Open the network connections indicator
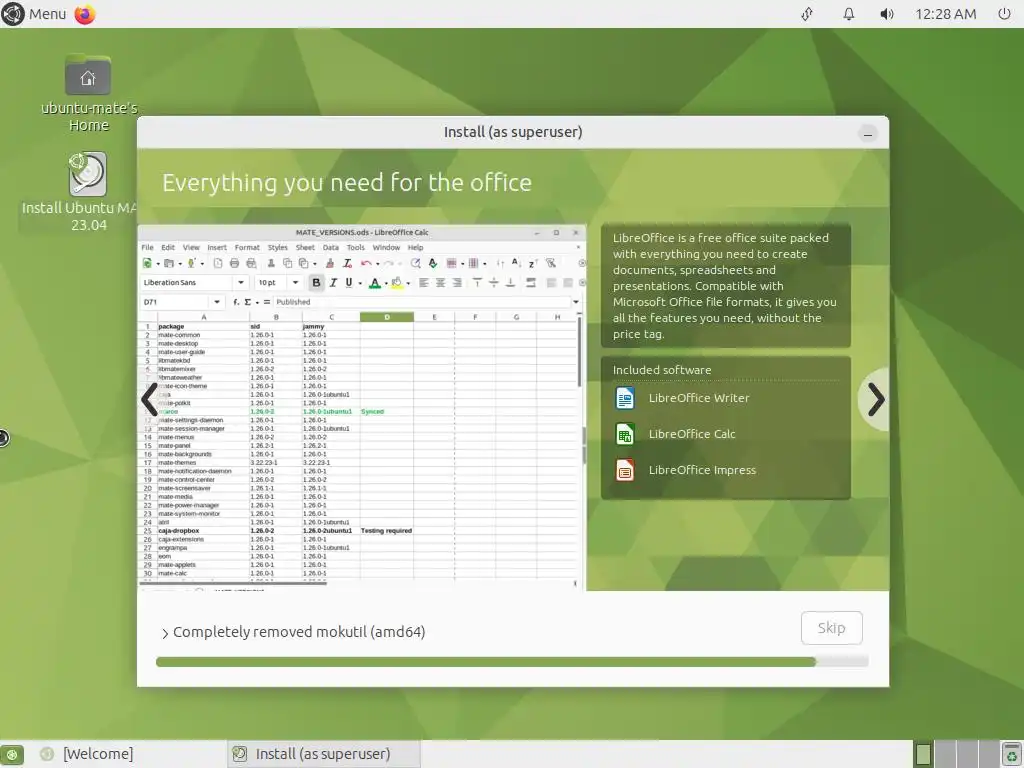1024x768 pixels. coord(807,14)
